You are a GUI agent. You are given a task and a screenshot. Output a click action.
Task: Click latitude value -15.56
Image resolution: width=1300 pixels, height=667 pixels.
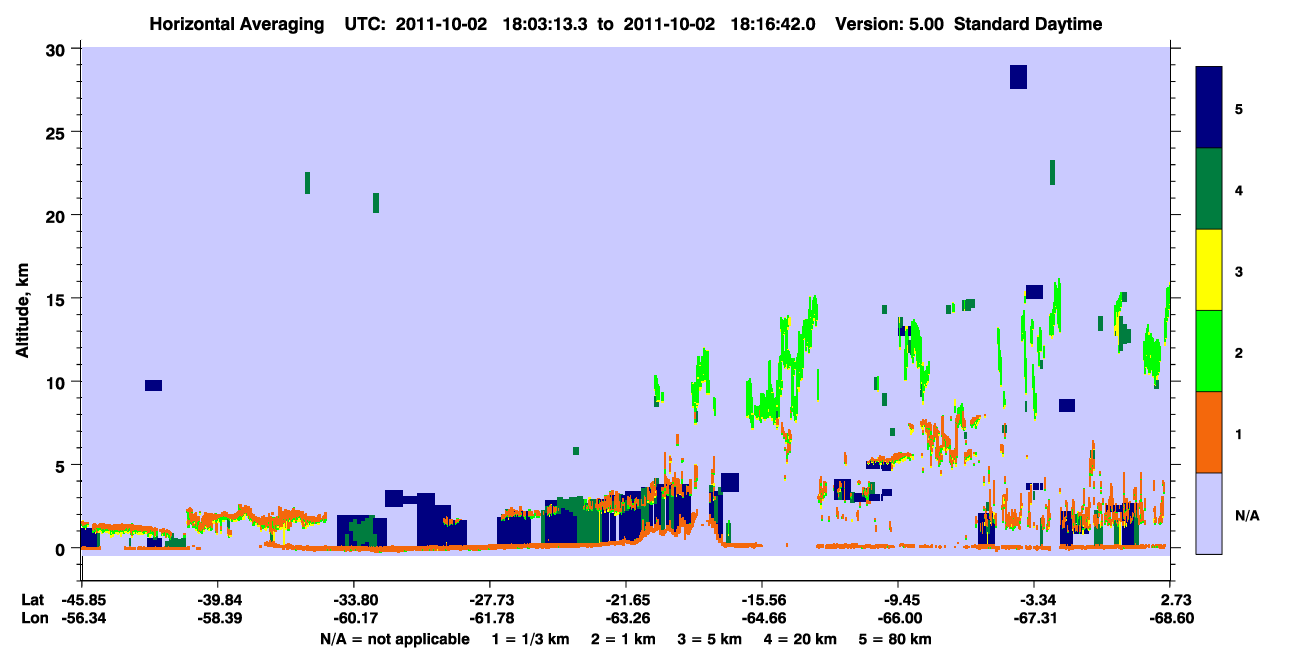pos(761,600)
